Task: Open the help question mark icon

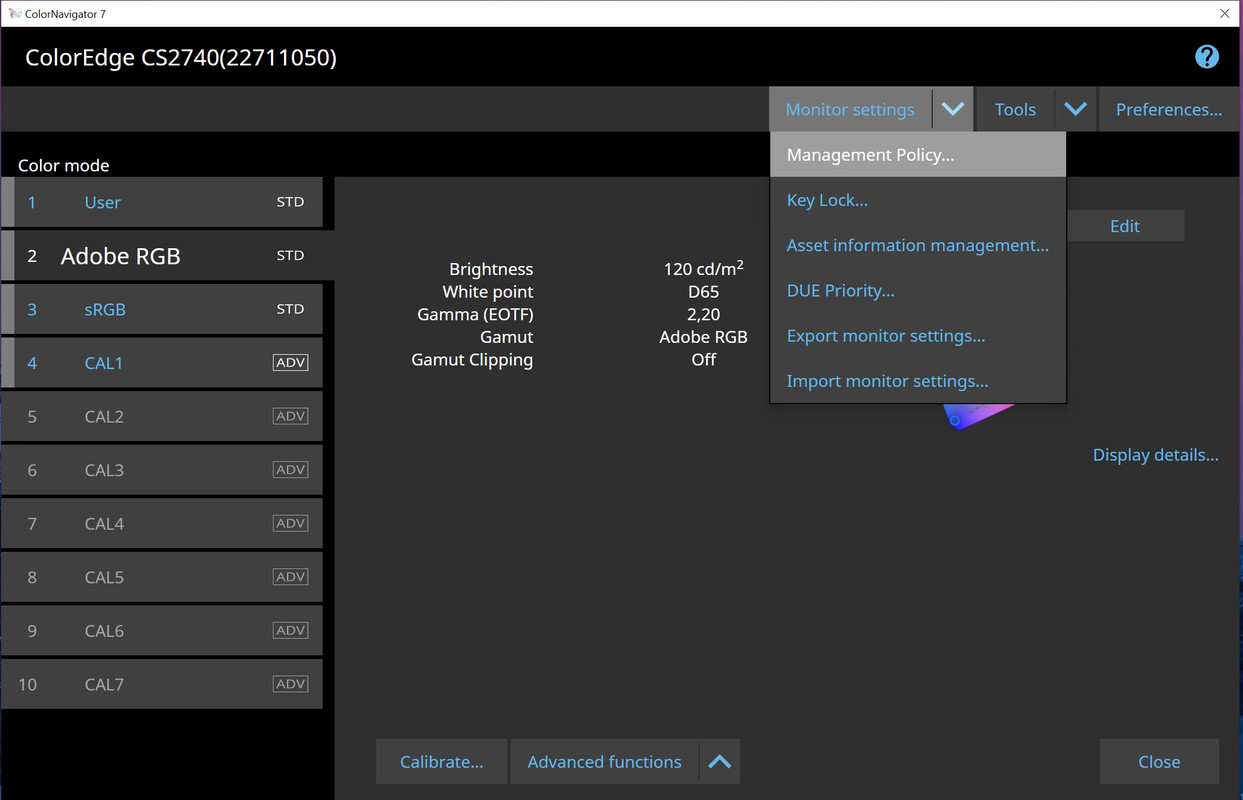Action: tap(1207, 57)
